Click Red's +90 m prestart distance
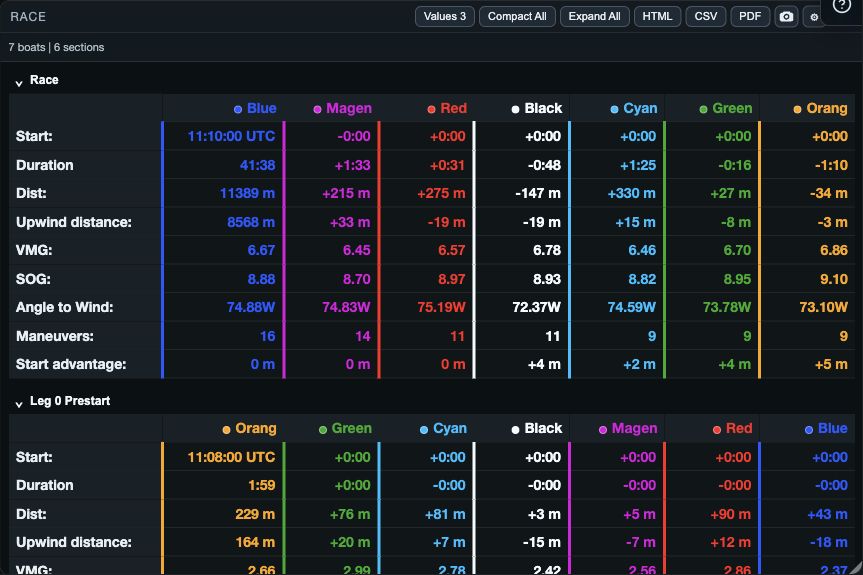Screen dimensions: 863x575 (730, 514)
